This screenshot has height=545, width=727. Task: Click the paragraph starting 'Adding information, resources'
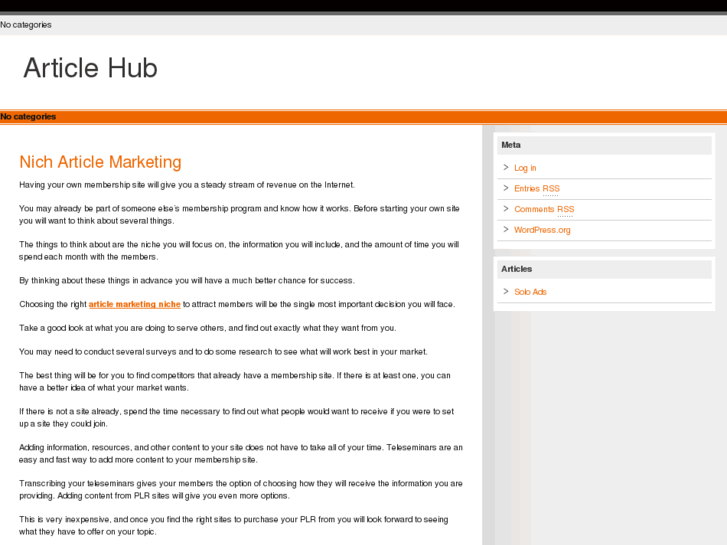[x=241, y=454]
